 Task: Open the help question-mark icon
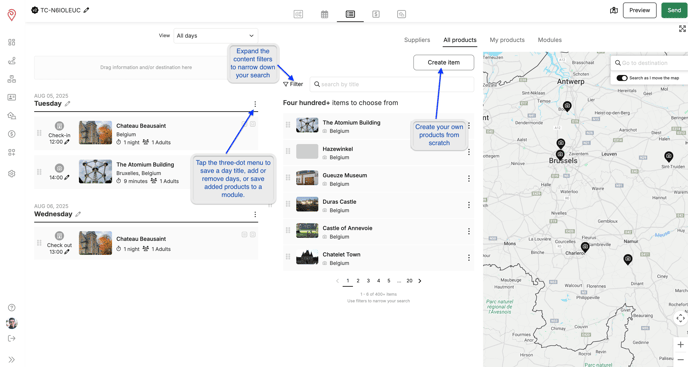click(x=12, y=308)
